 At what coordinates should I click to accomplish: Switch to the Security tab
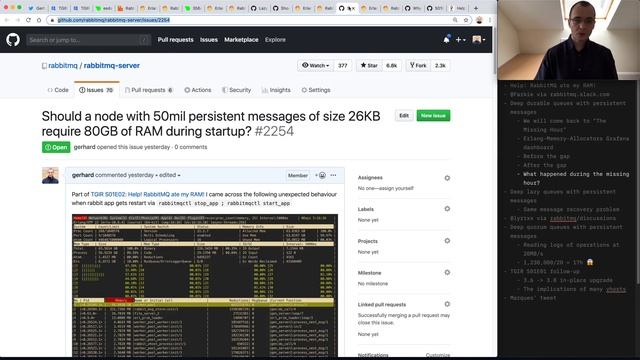(236, 90)
